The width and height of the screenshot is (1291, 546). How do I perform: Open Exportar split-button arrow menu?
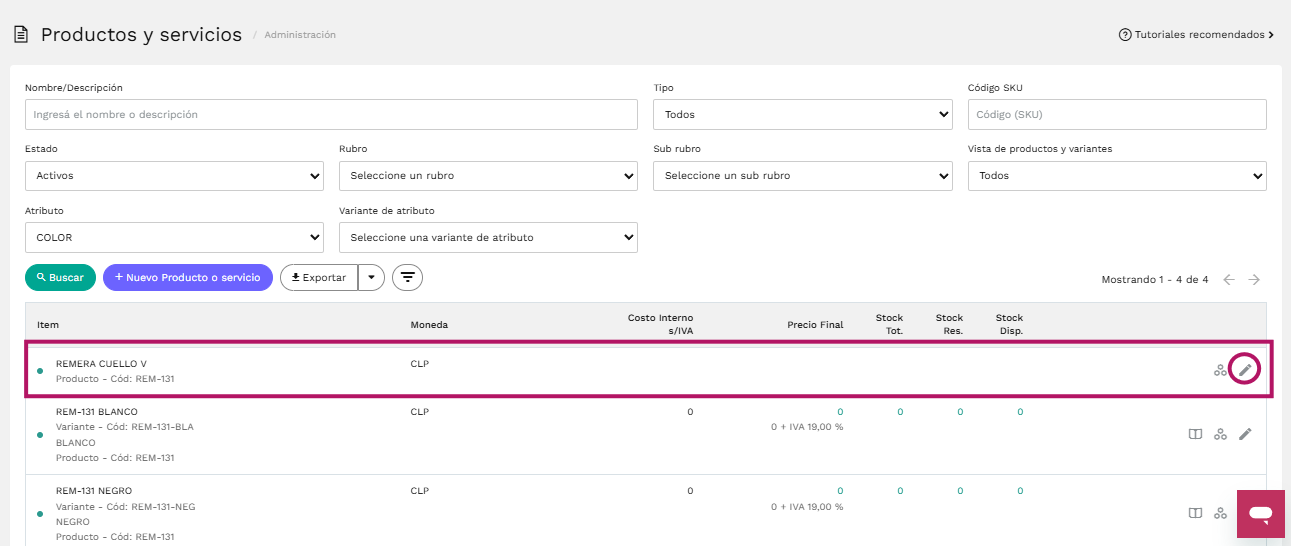(371, 277)
